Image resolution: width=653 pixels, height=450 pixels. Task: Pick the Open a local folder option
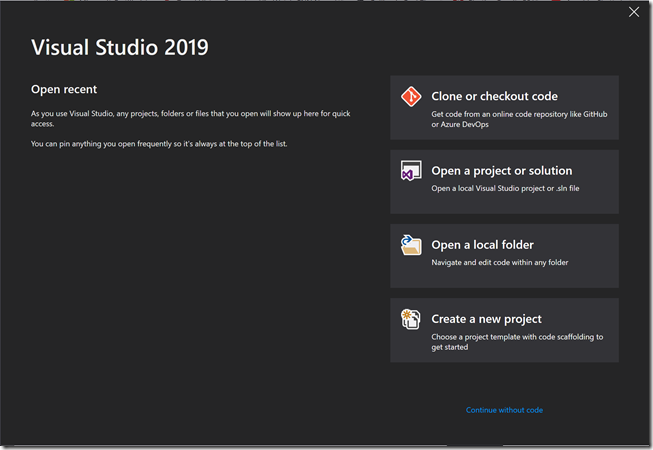tap(482, 245)
